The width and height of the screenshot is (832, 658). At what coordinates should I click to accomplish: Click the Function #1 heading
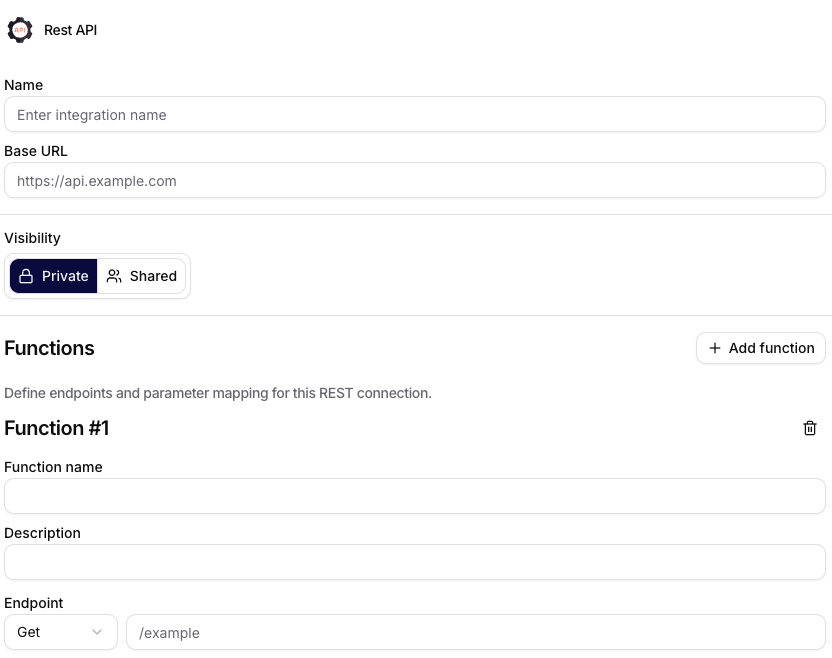click(57, 428)
